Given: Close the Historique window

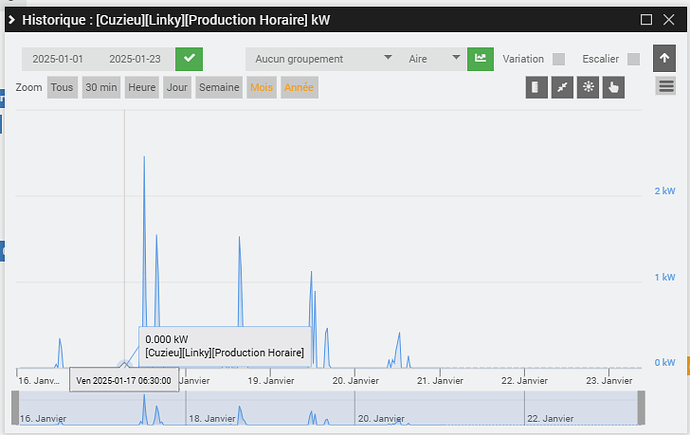Looking at the screenshot, I should pos(669,19).
